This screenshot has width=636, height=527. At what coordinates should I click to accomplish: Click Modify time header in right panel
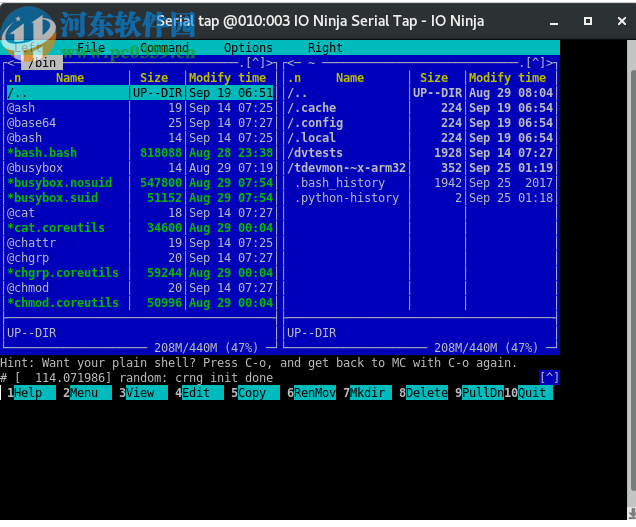coord(507,78)
